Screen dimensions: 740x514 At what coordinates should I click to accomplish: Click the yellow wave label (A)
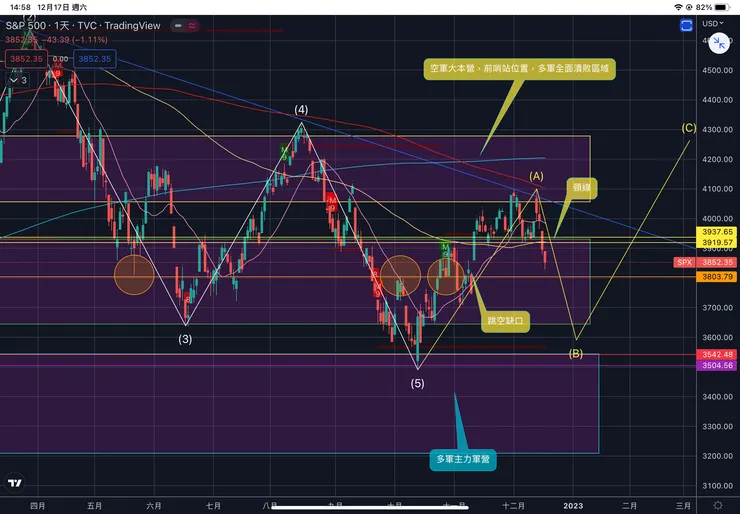point(536,177)
